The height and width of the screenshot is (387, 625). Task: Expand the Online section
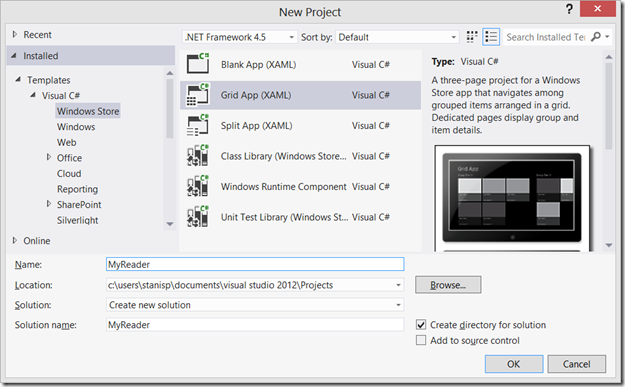point(15,240)
